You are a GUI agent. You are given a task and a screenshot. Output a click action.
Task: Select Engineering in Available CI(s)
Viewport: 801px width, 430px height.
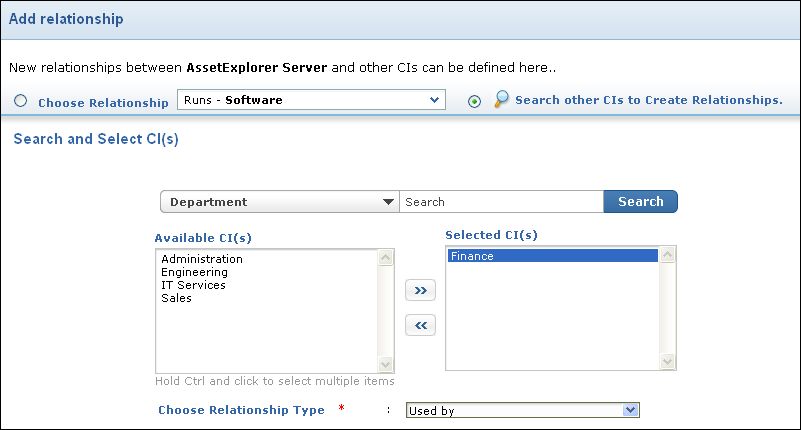195,272
